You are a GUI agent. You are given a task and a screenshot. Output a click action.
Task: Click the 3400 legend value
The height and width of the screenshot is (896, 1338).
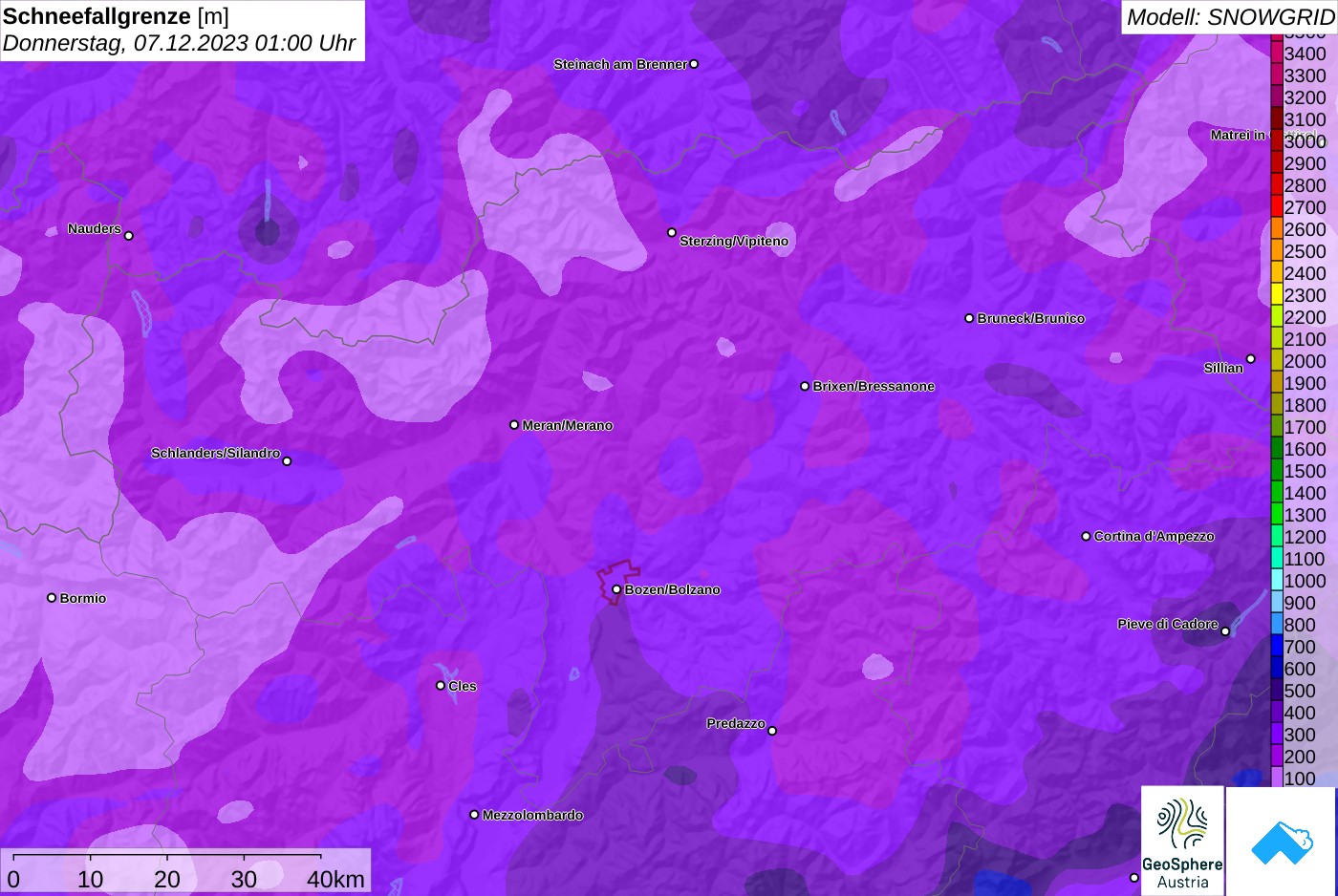1306,53
